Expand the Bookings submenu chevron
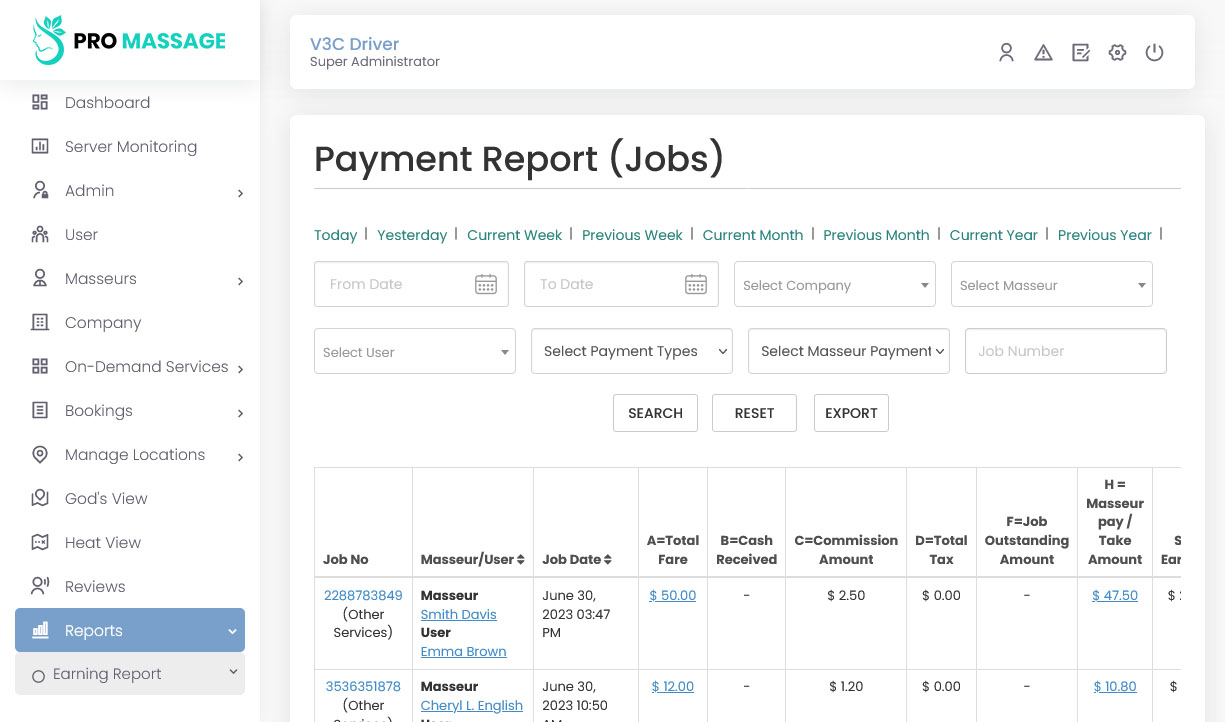Viewport: 1225px width, 722px height. (240, 413)
